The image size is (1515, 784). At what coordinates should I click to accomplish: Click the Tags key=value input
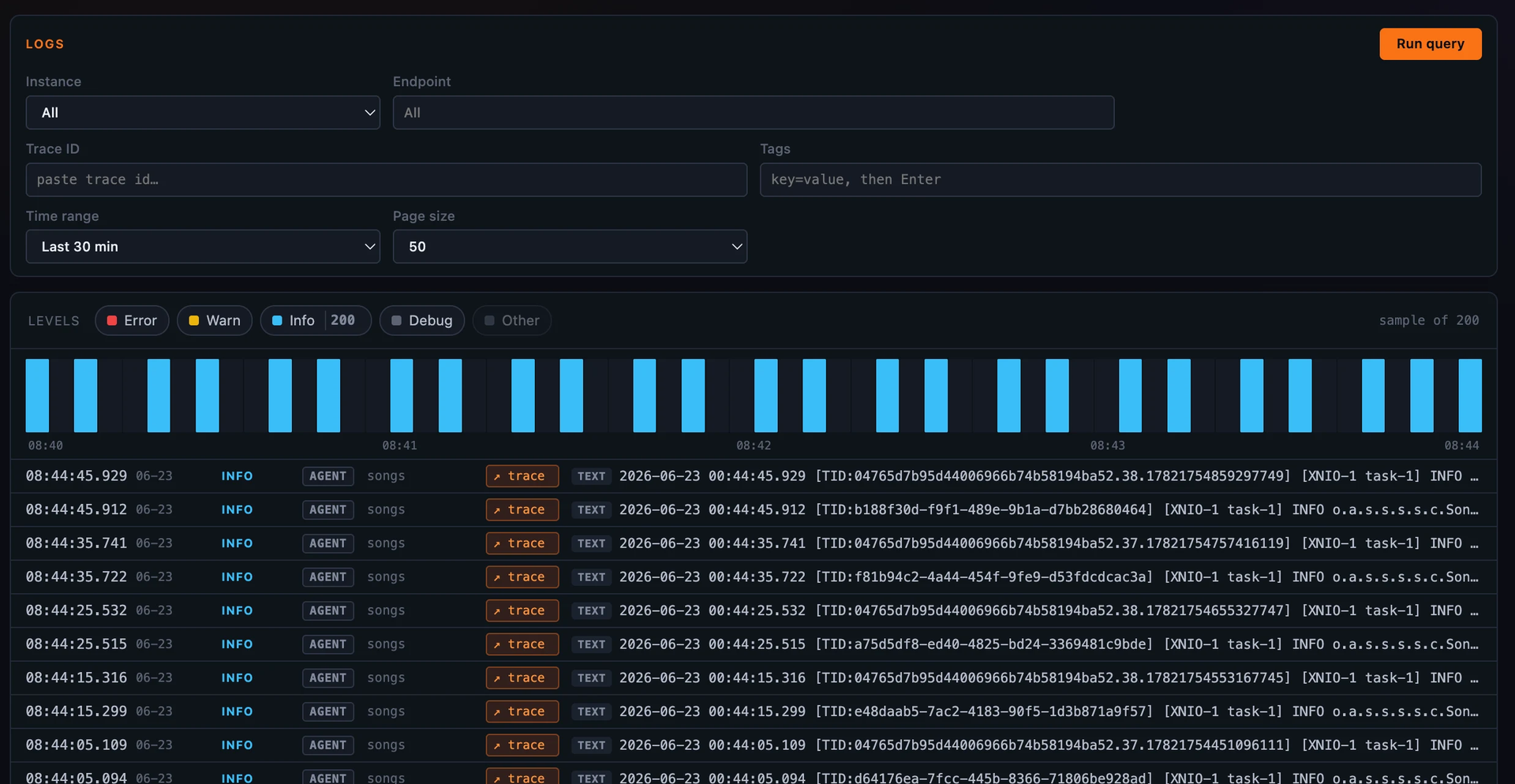click(x=1120, y=180)
